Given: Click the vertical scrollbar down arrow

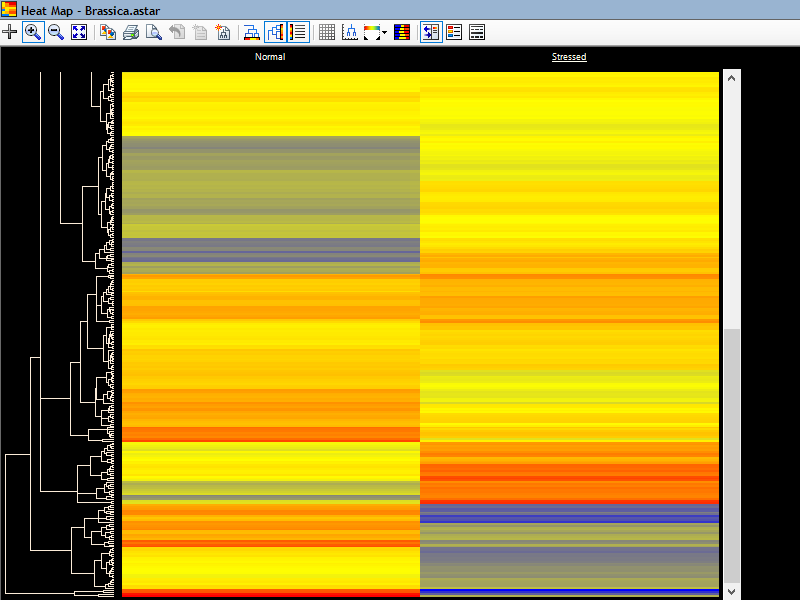Looking at the screenshot, I should 731,591.
